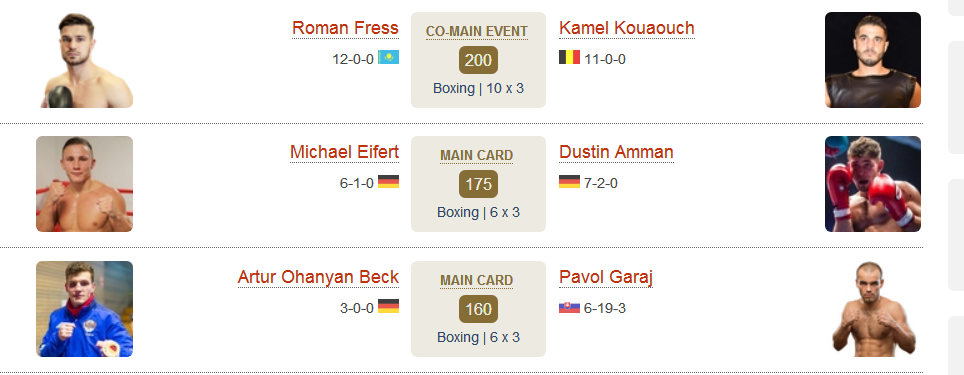Click the Slovakia flag next to Pavol Garaj
This screenshot has width=964, height=375.
pos(569,306)
